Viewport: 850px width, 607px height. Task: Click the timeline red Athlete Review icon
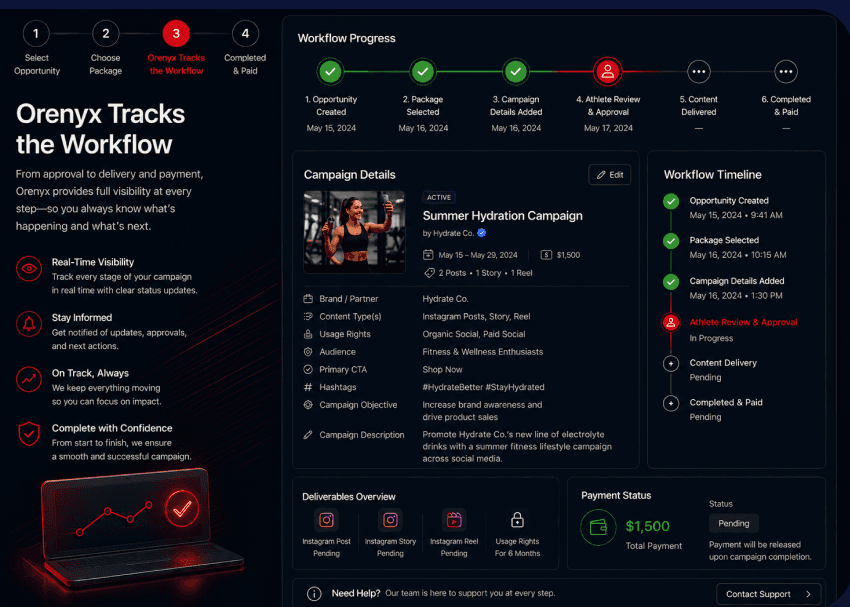(671, 323)
